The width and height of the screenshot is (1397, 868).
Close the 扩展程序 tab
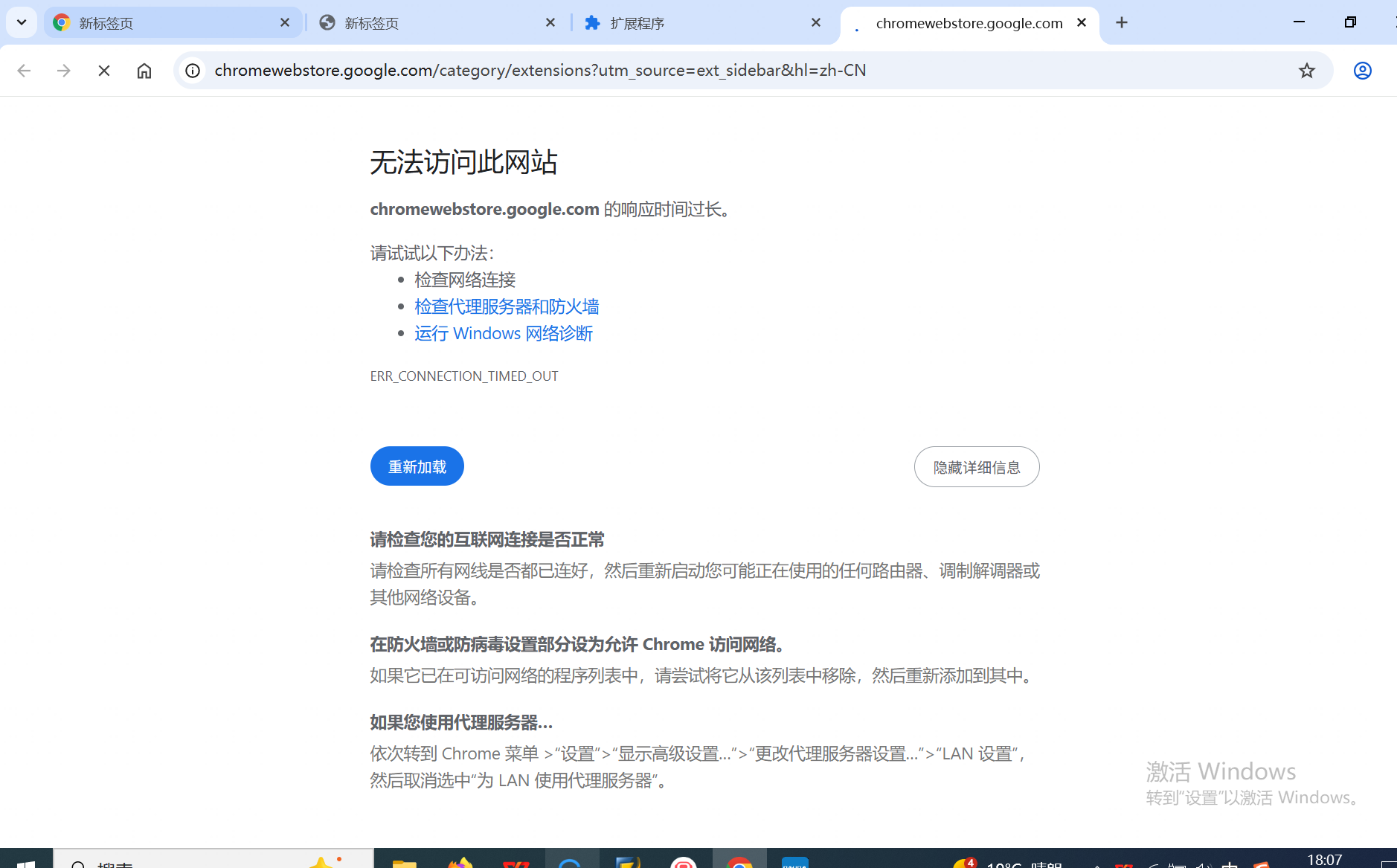pos(816,23)
